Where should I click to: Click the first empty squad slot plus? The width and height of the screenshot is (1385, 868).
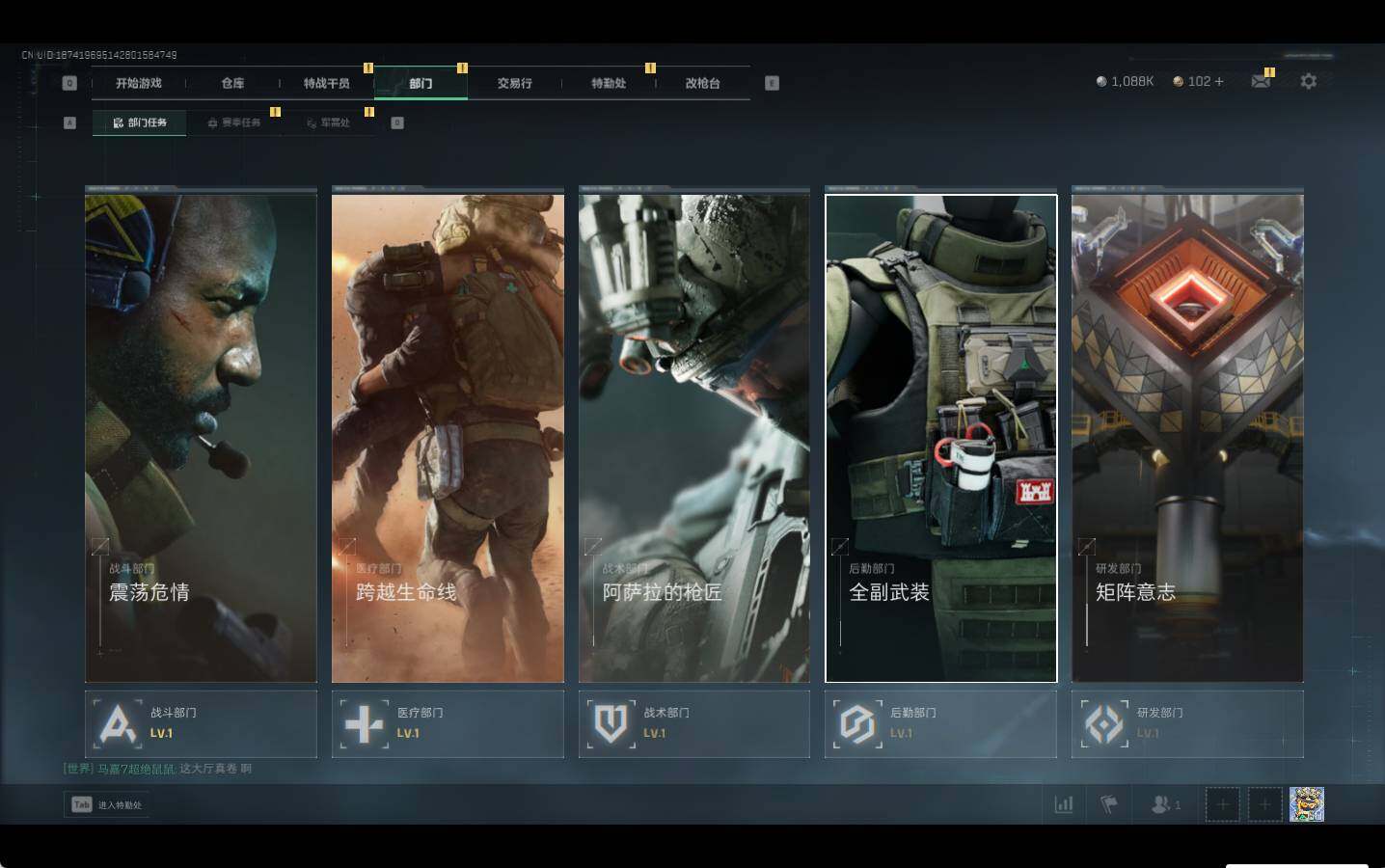(x=1222, y=804)
